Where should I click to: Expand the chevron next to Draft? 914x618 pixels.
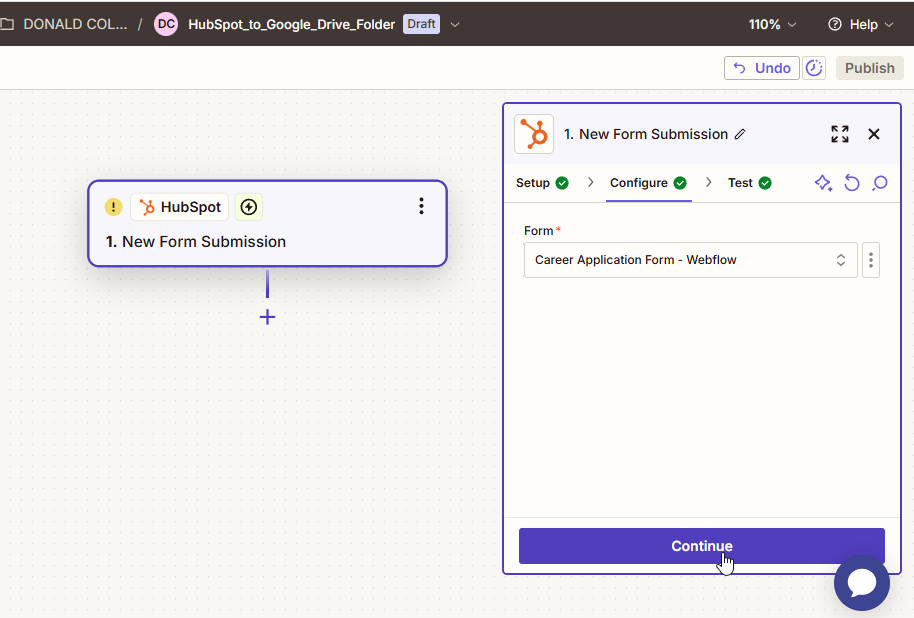(x=455, y=24)
